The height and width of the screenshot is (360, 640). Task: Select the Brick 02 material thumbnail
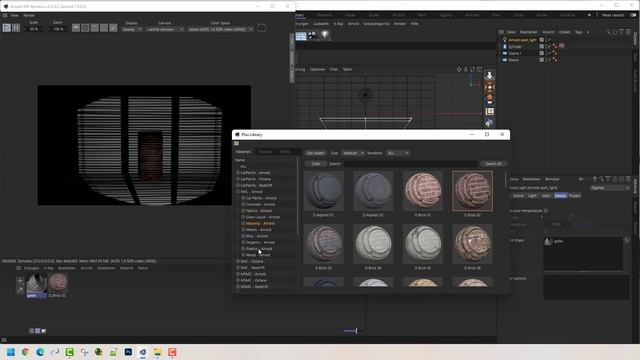click(472, 191)
